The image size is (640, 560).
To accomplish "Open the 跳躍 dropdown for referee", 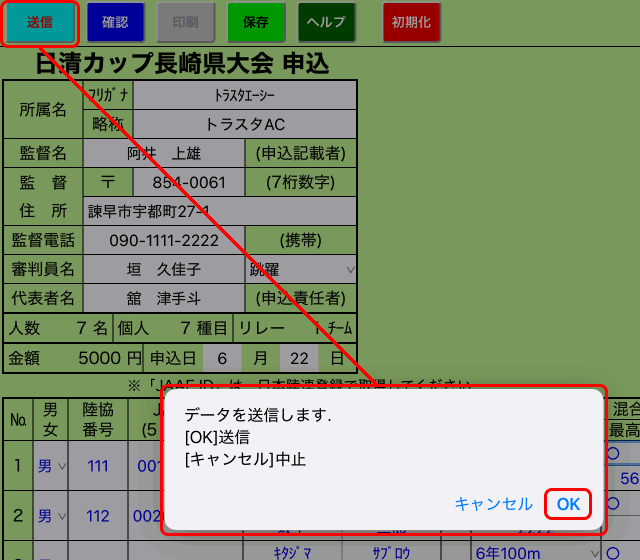I will (x=301, y=269).
